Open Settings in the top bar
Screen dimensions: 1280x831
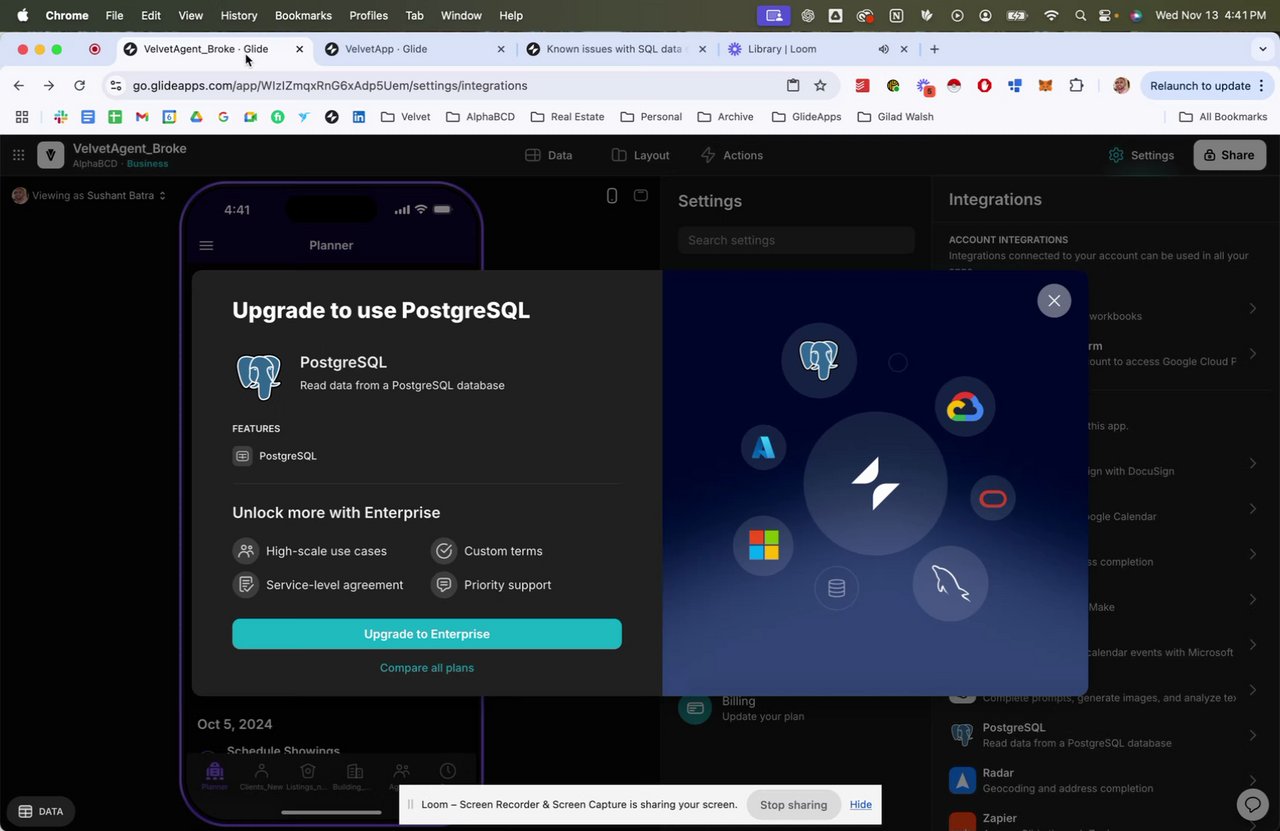pyautogui.click(x=1141, y=155)
